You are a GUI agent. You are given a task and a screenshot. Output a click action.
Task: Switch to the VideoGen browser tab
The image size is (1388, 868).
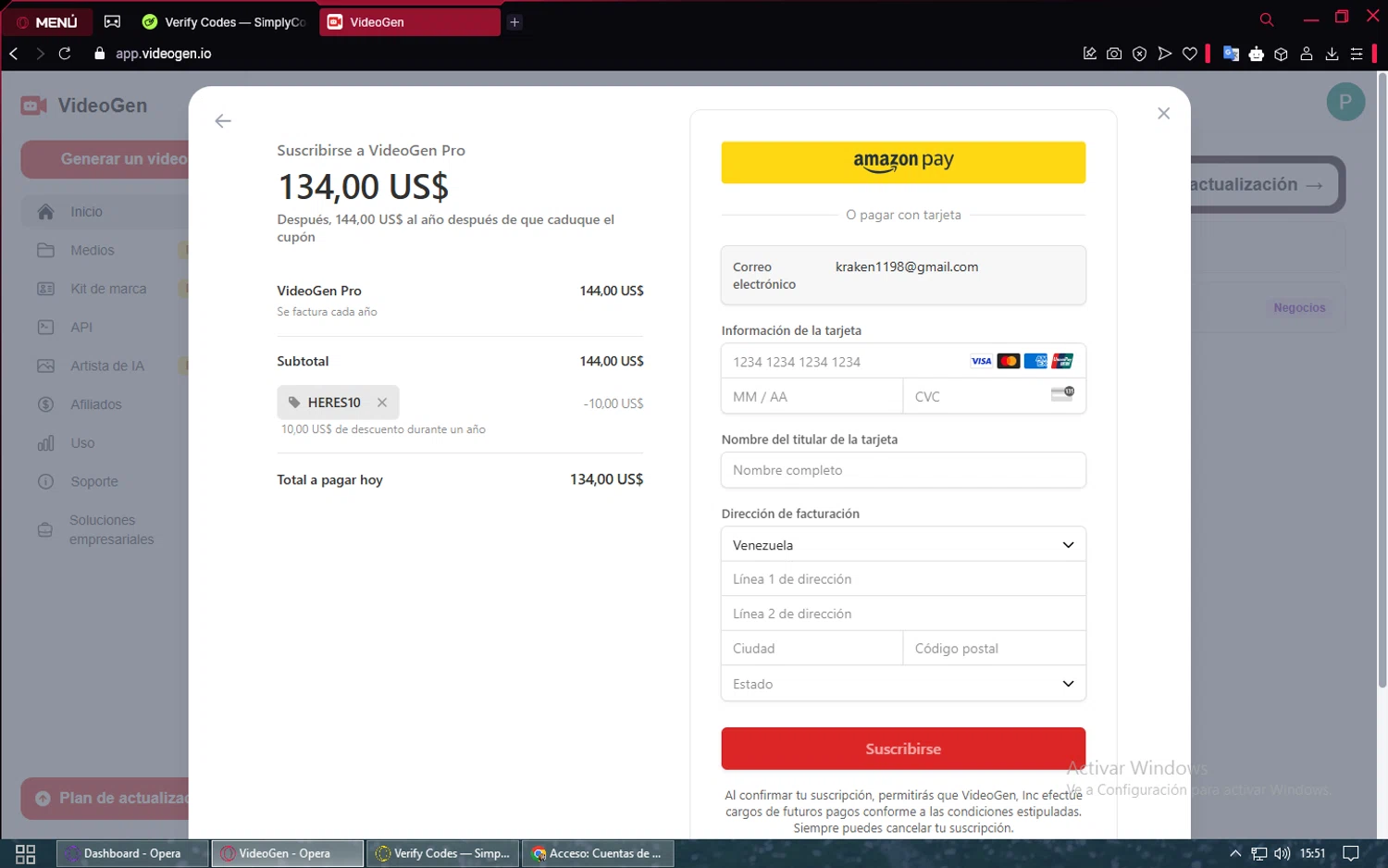[x=409, y=22]
